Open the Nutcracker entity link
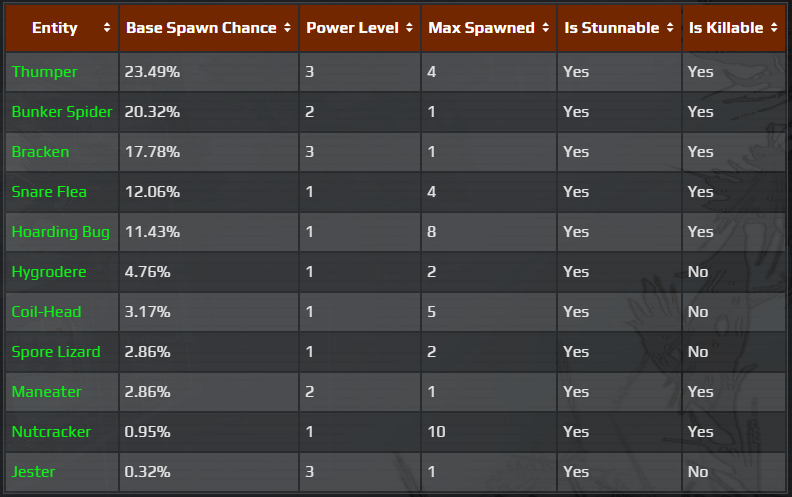 point(51,432)
